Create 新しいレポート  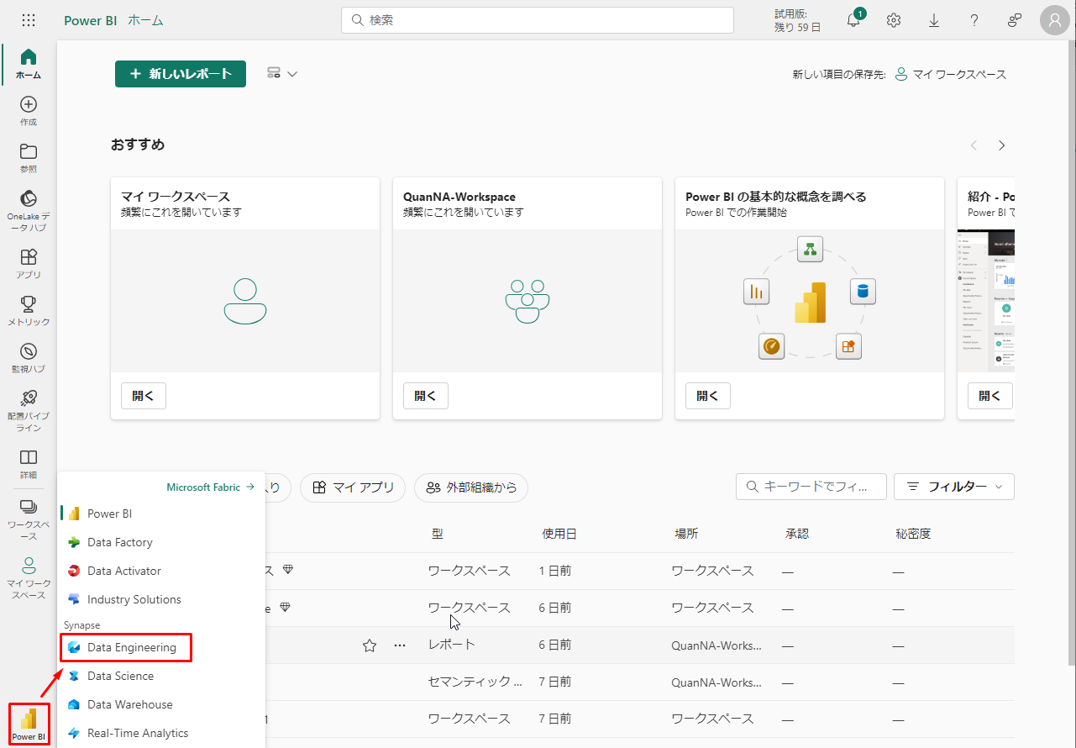coord(180,73)
